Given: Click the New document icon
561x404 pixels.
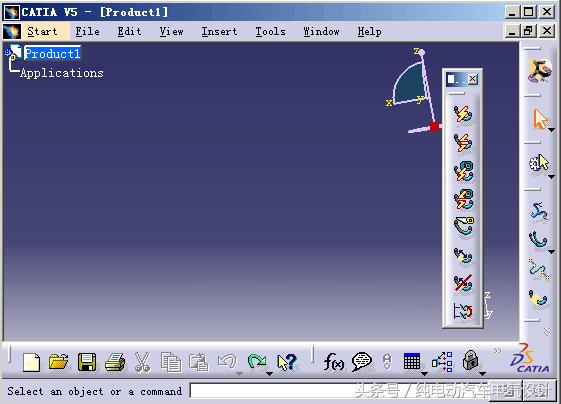Looking at the screenshot, I should [31, 362].
